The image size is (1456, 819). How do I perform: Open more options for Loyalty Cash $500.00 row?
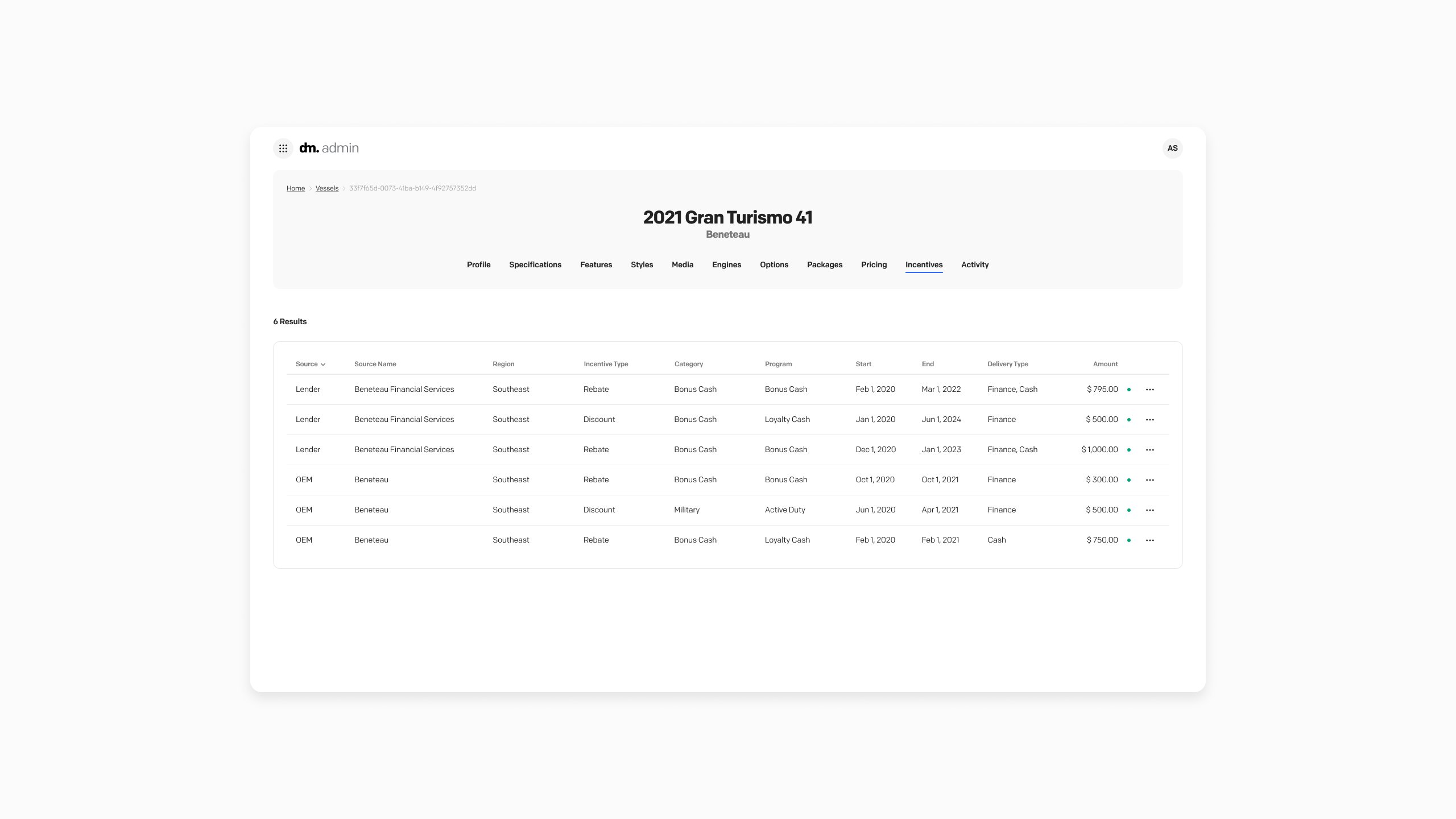coord(1149,420)
